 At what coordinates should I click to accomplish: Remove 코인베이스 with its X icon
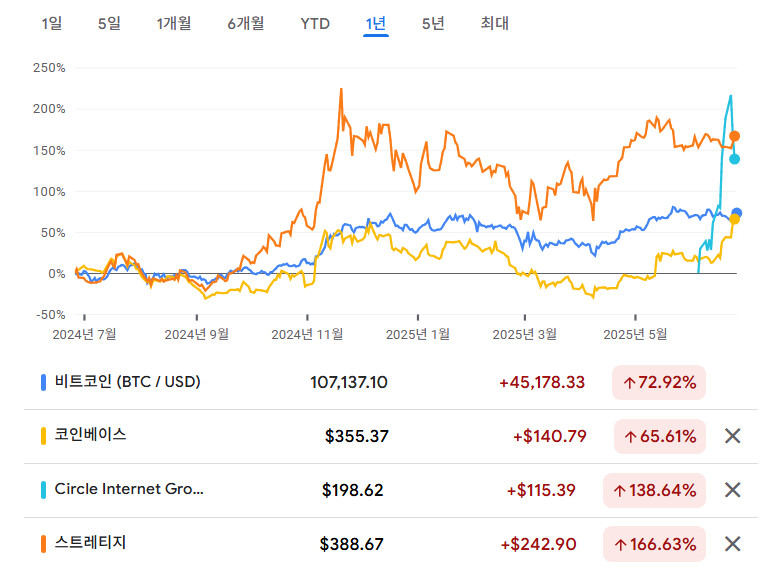pyautogui.click(x=732, y=436)
